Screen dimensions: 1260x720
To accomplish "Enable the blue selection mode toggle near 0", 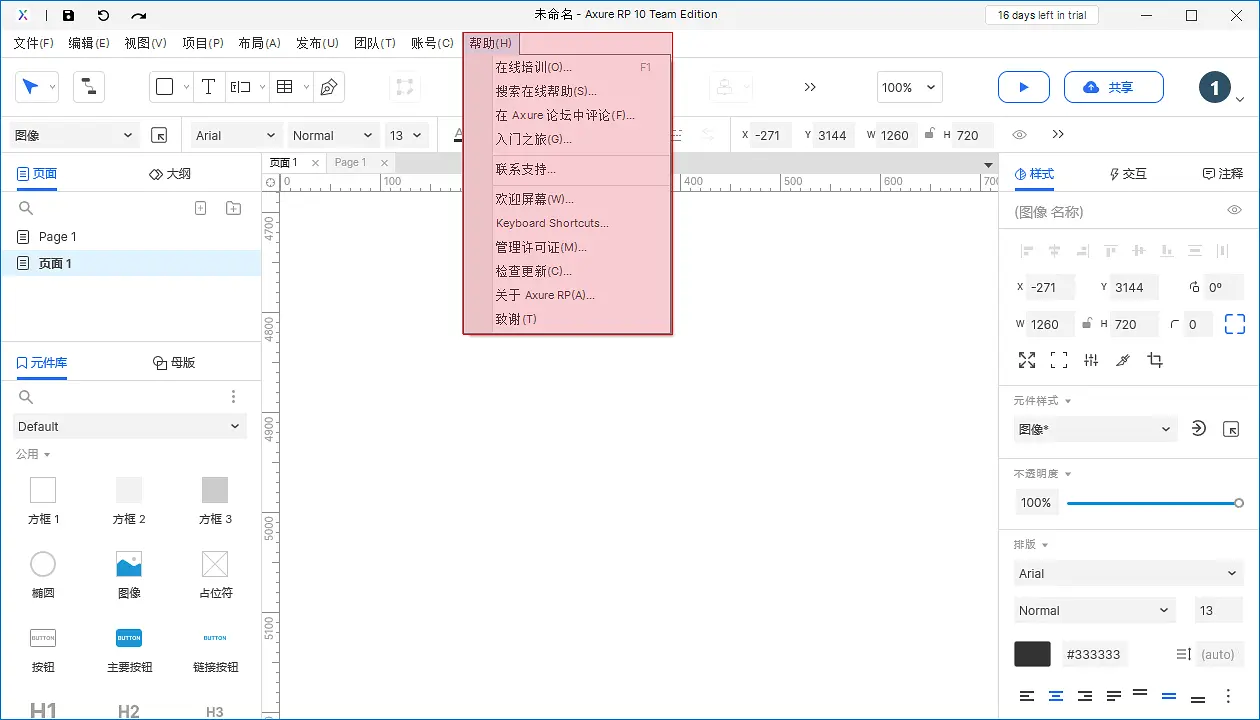I will [x=1236, y=324].
